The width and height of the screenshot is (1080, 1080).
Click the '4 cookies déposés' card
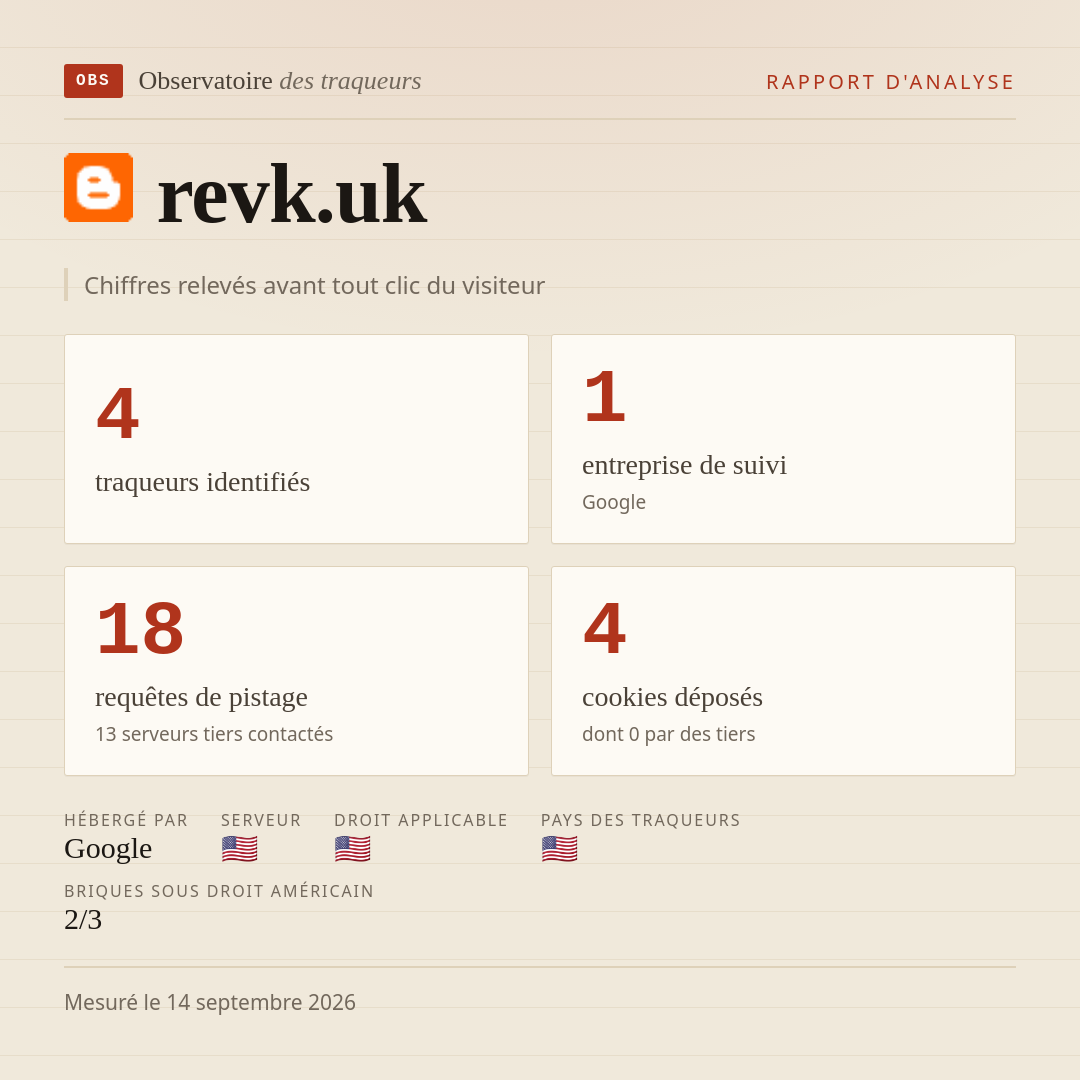point(783,671)
